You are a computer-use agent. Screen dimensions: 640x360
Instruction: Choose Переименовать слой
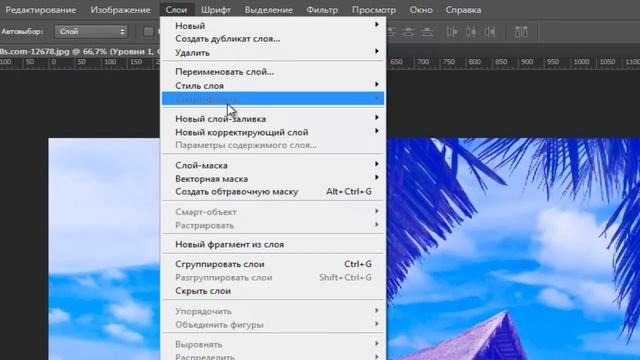pyautogui.click(x=273, y=71)
